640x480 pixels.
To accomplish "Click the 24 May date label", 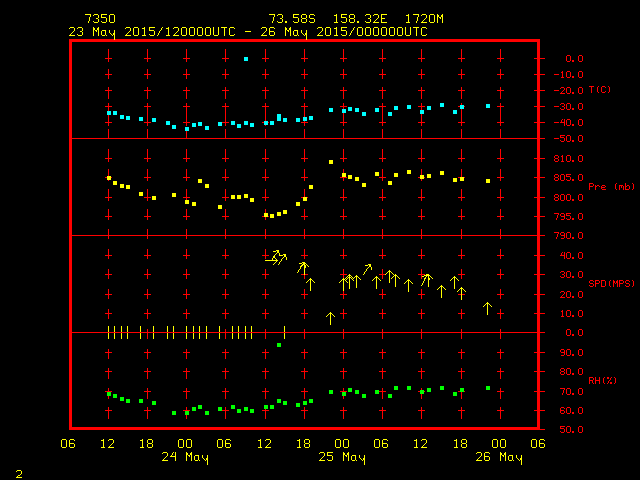I will (x=186, y=457).
